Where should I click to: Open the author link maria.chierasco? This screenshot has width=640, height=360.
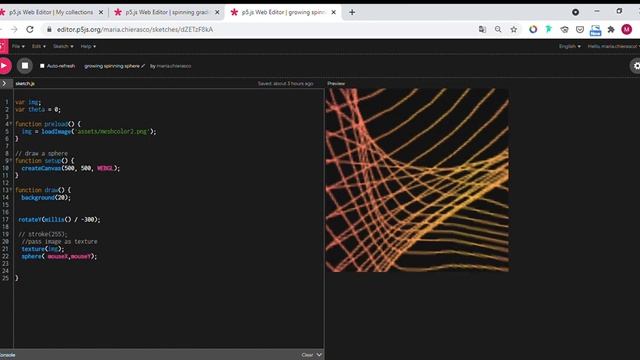(x=174, y=66)
